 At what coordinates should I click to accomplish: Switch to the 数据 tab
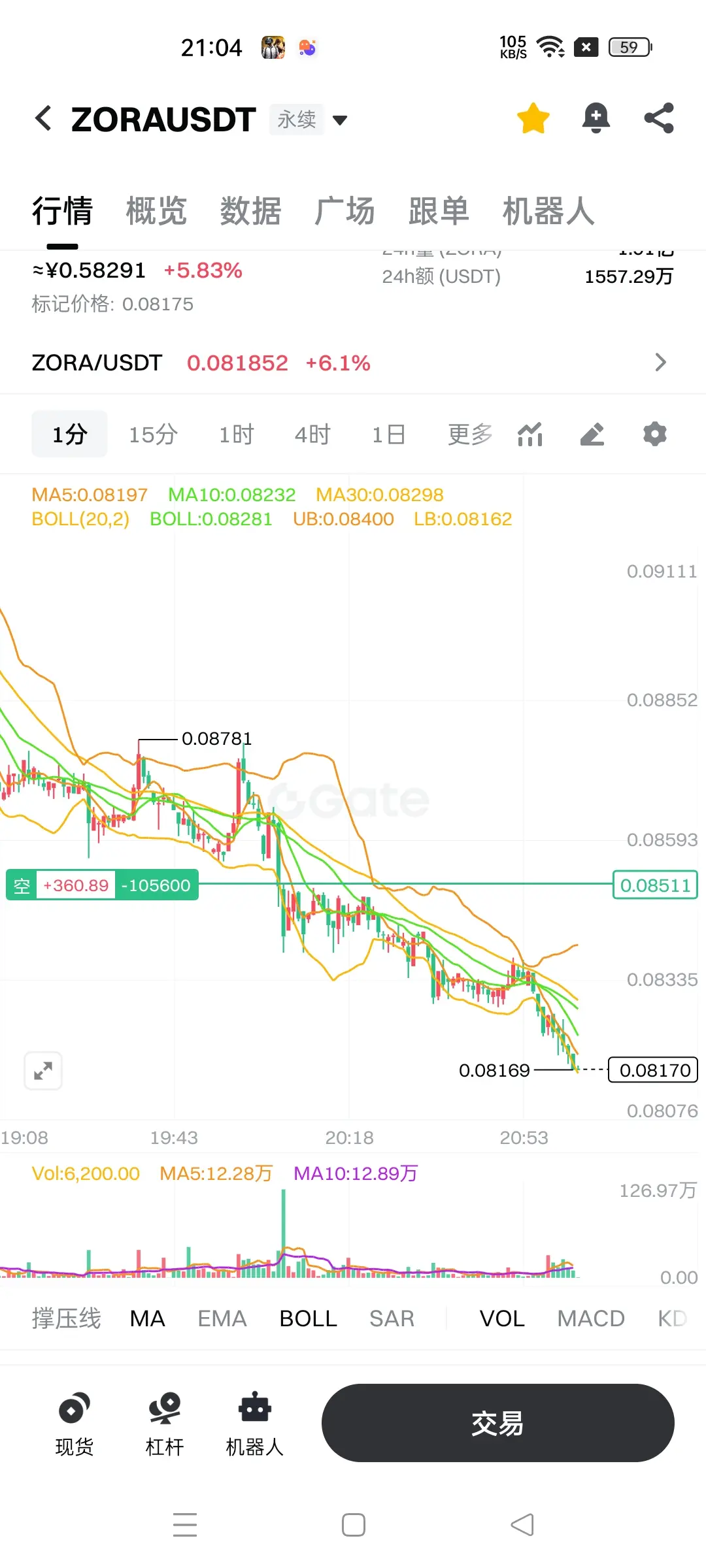(x=251, y=211)
